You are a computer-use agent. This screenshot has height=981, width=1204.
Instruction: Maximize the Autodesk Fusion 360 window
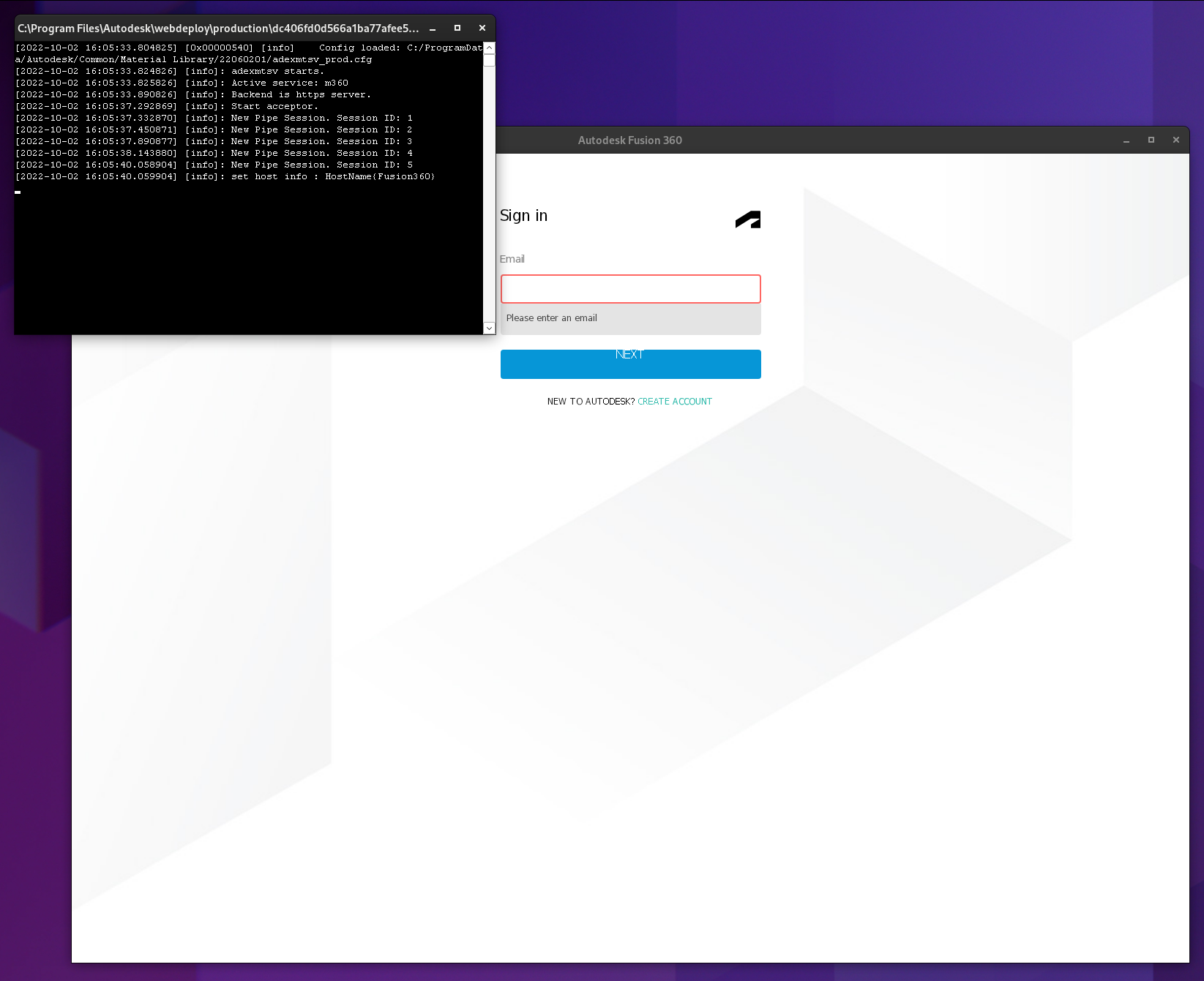pos(1151,139)
